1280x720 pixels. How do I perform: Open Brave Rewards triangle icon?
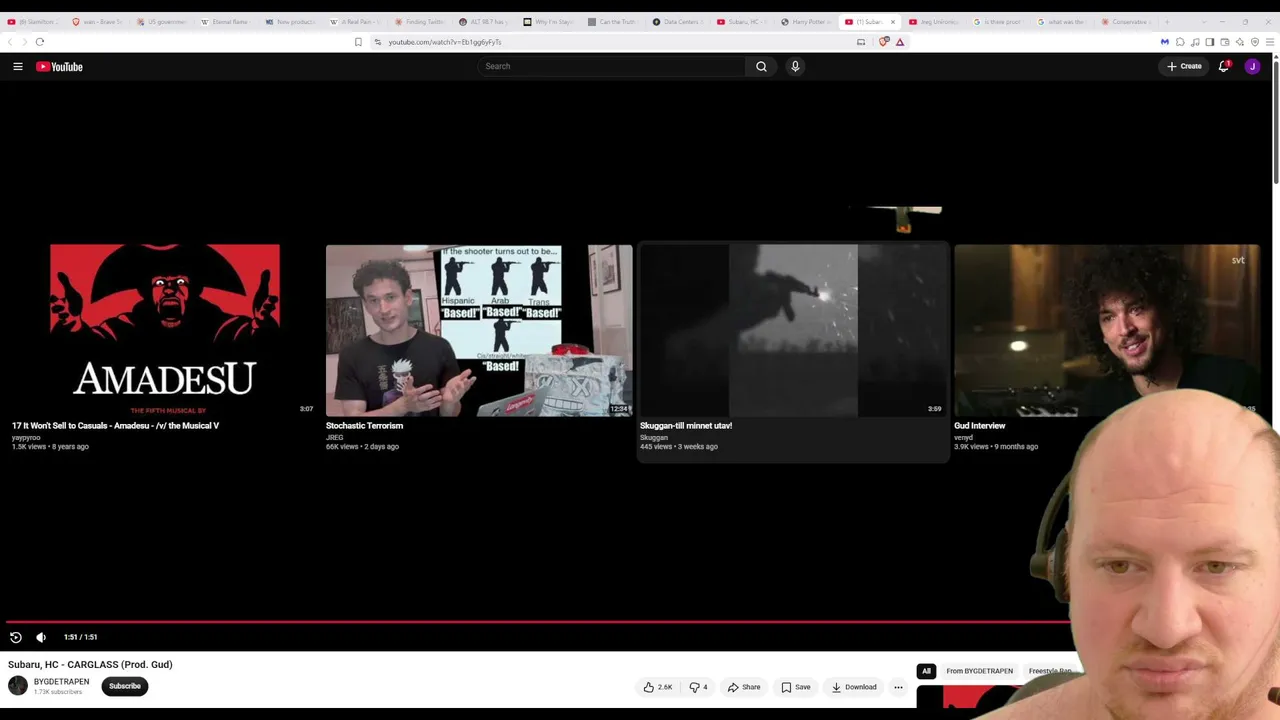[x=900, y=42]
